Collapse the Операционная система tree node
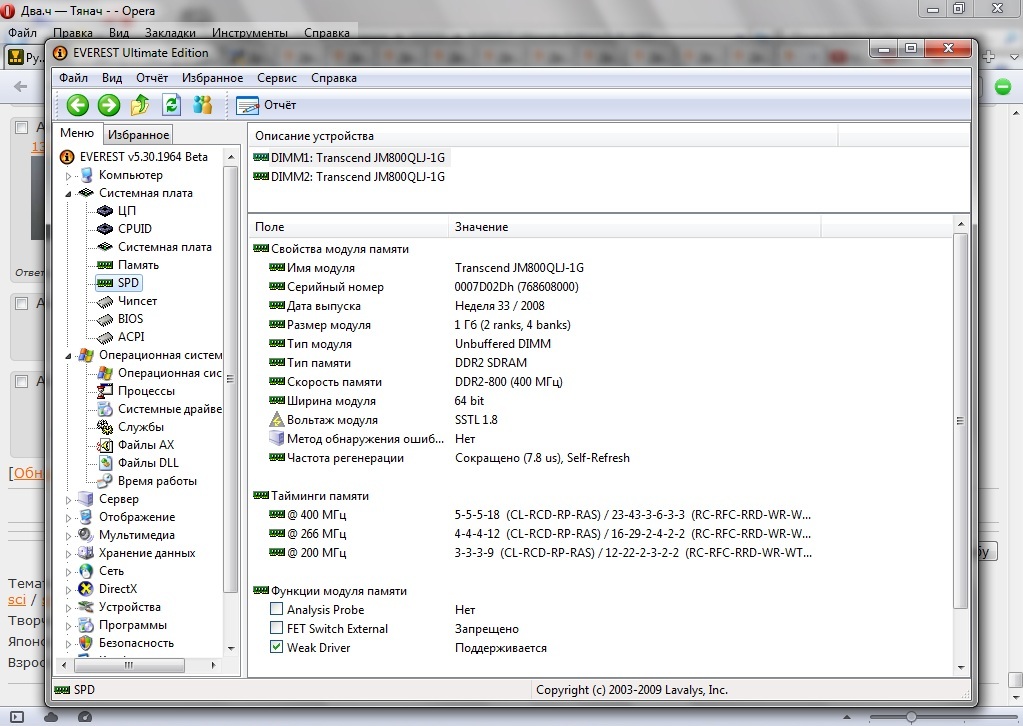Image resolution: width=1023 pixels, height=726 pixels. click(69, 356)
